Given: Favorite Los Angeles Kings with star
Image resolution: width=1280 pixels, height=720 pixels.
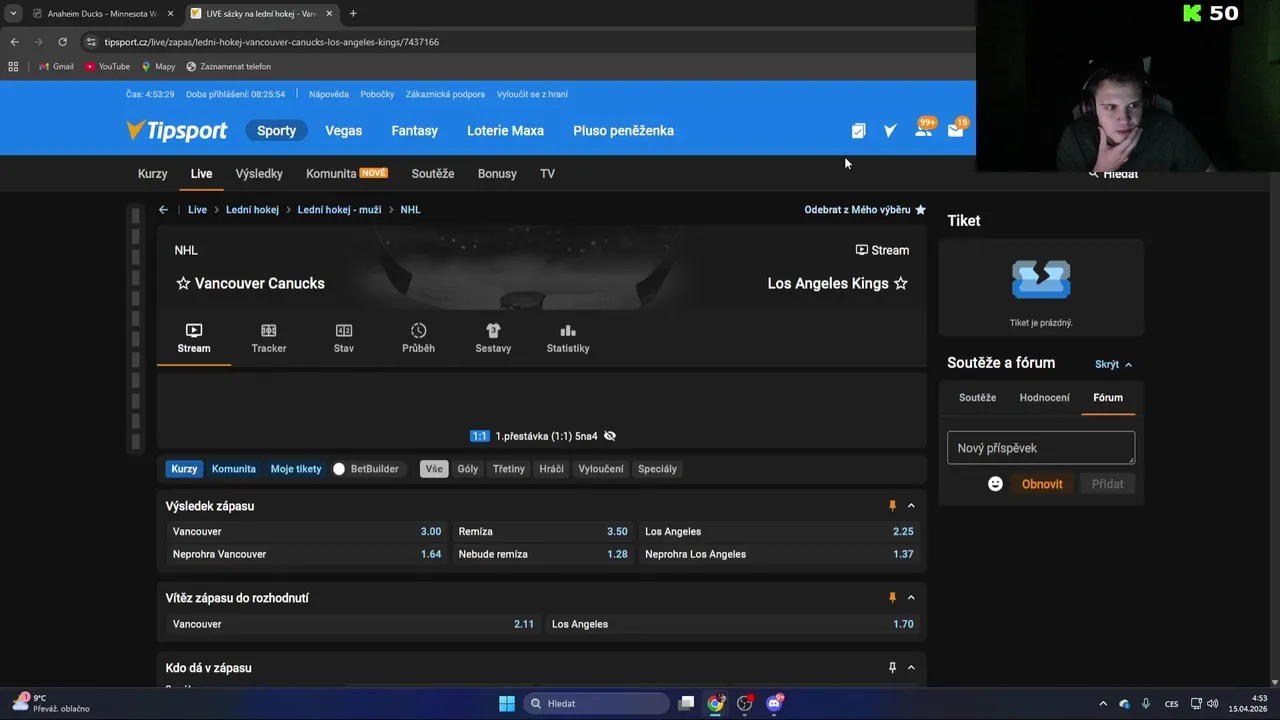Looking at the screenshot, I should point(901,283).
